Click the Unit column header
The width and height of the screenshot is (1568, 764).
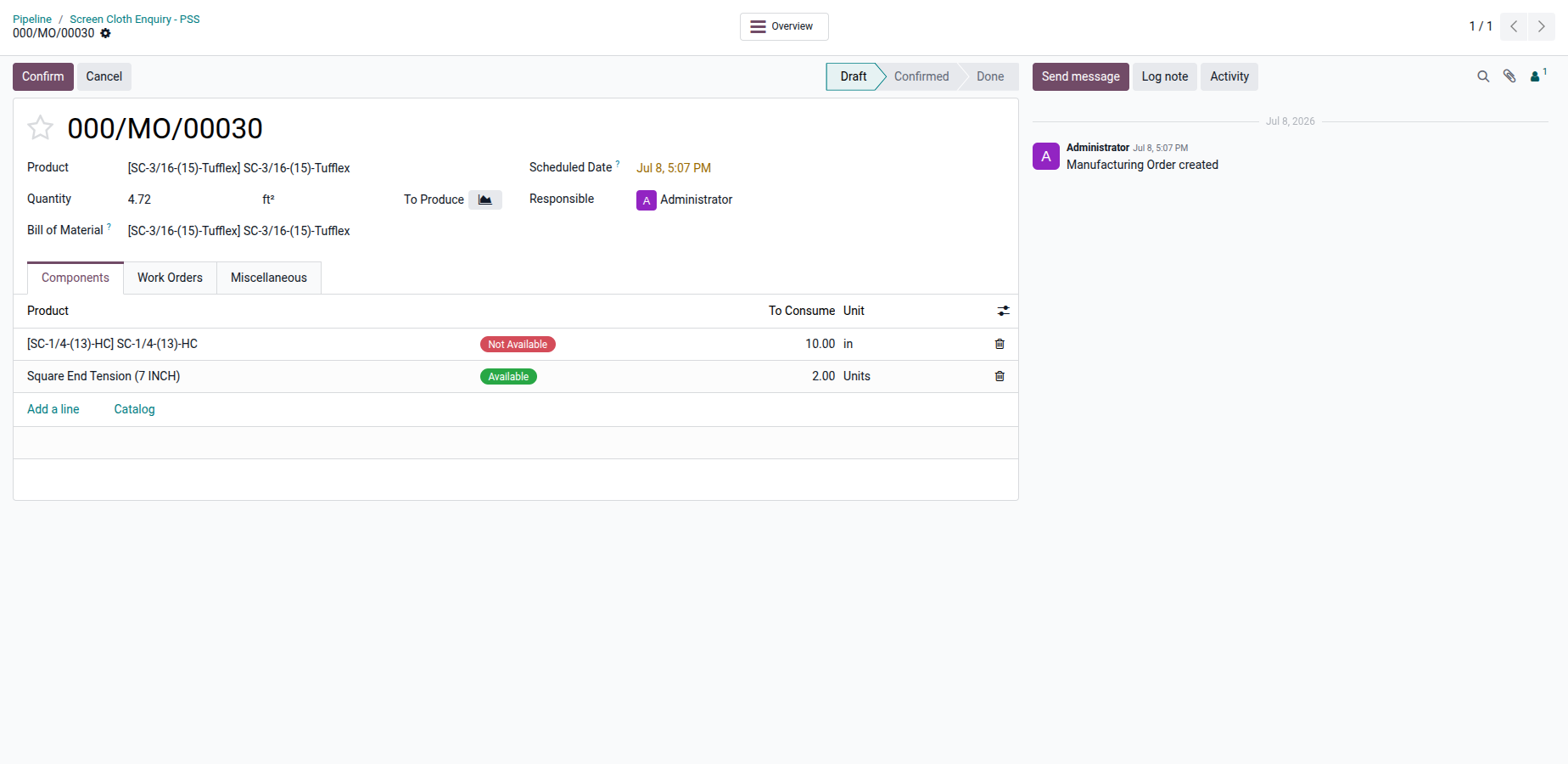click(854, 311)
